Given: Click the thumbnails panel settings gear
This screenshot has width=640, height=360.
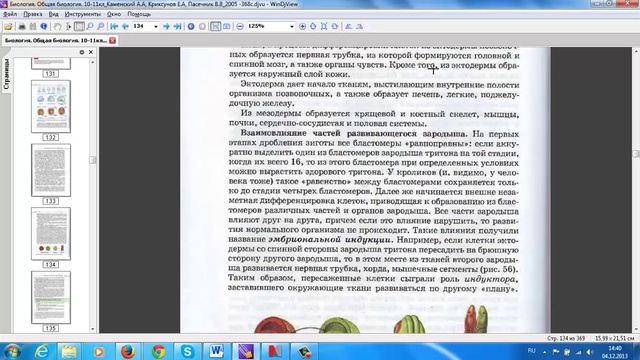Looking at the screenshot, I should coord(82,52).
